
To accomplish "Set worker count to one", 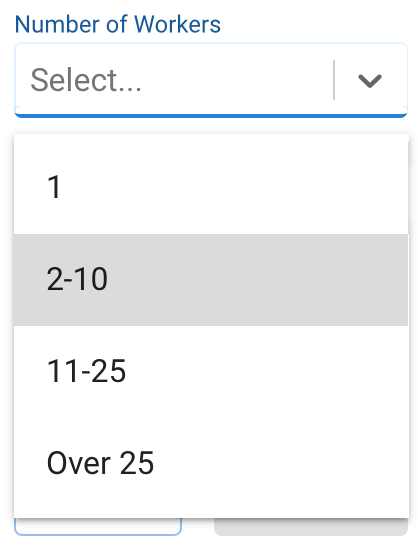I will click(x=211, y=188).
